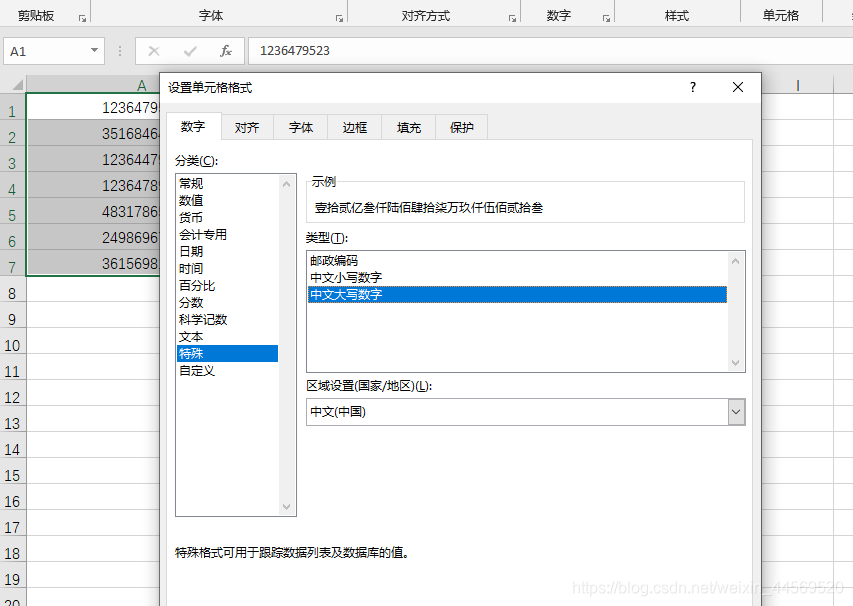Select 科学记数 category
This screenshot has height=606, width=853.
pos(227,319)
